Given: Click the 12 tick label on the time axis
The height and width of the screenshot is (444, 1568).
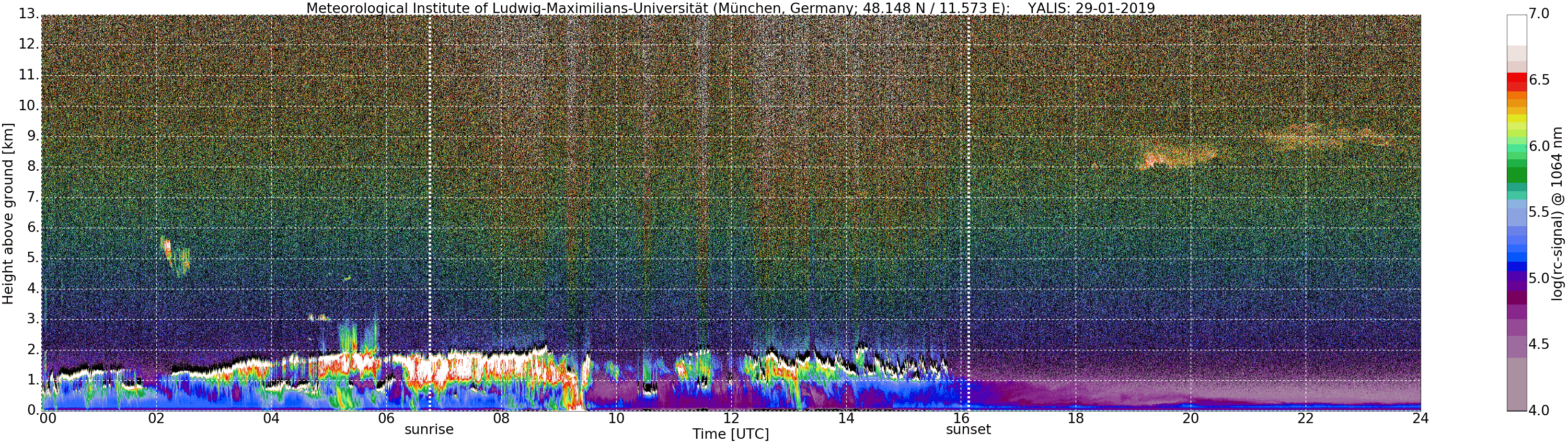Looking at the screenshot, I should 731,418.
